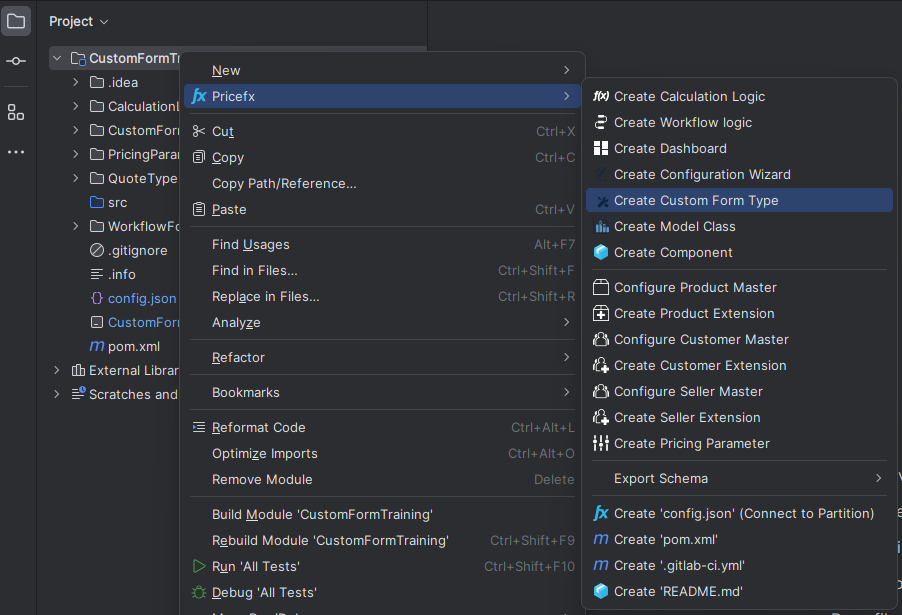902x615 pixels.
Task: Expand the CalculationLogic folder
Action: pyautogui.click(x=76, y=106)
